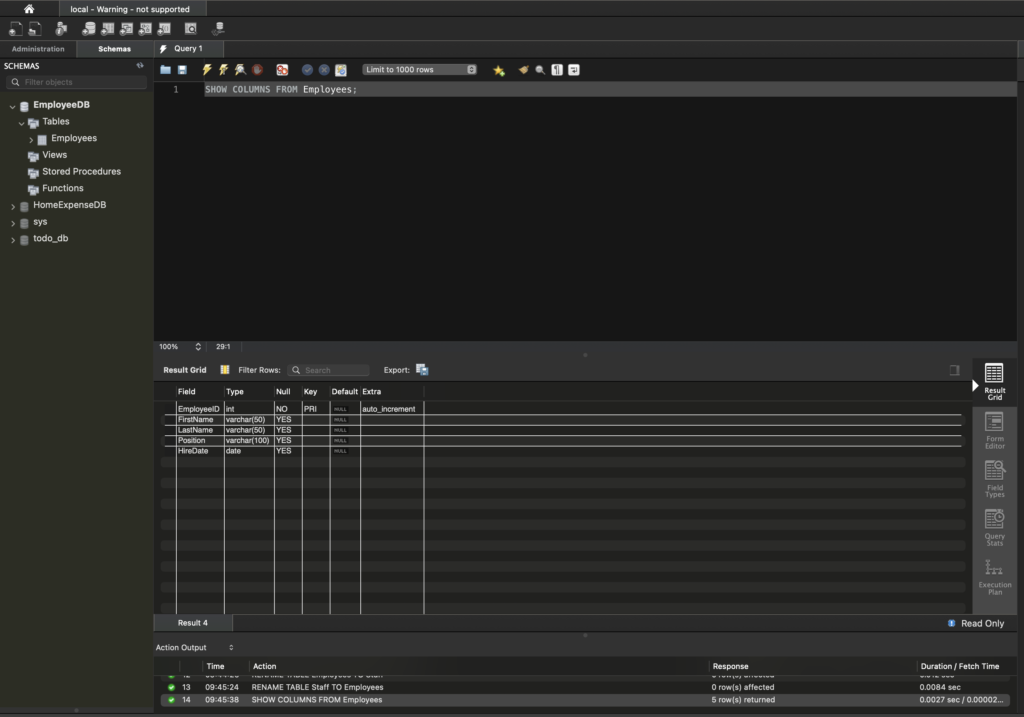Switch to the Administration tab
Viewport: 1024px width, 717px height.
pos(38,49)
